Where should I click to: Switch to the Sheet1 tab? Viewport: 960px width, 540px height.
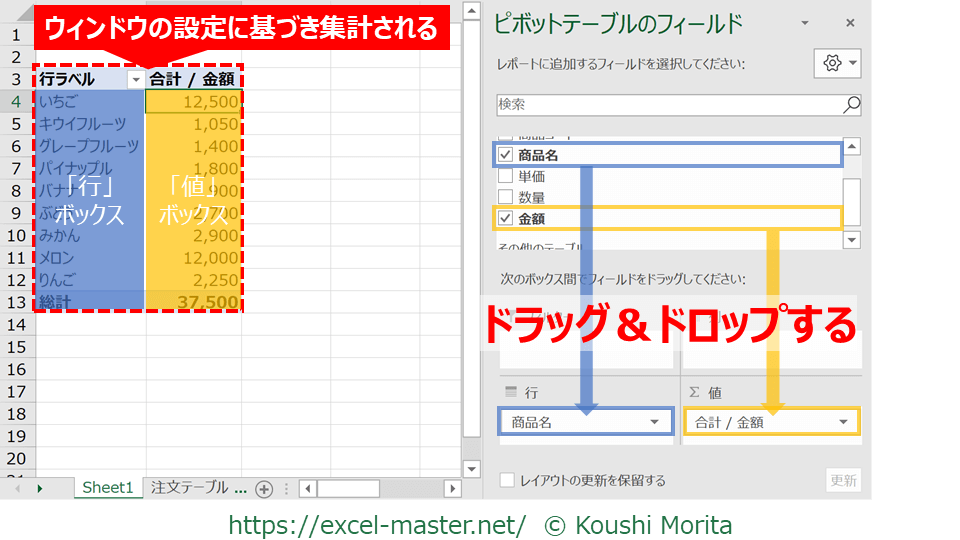tap(107, 488)
